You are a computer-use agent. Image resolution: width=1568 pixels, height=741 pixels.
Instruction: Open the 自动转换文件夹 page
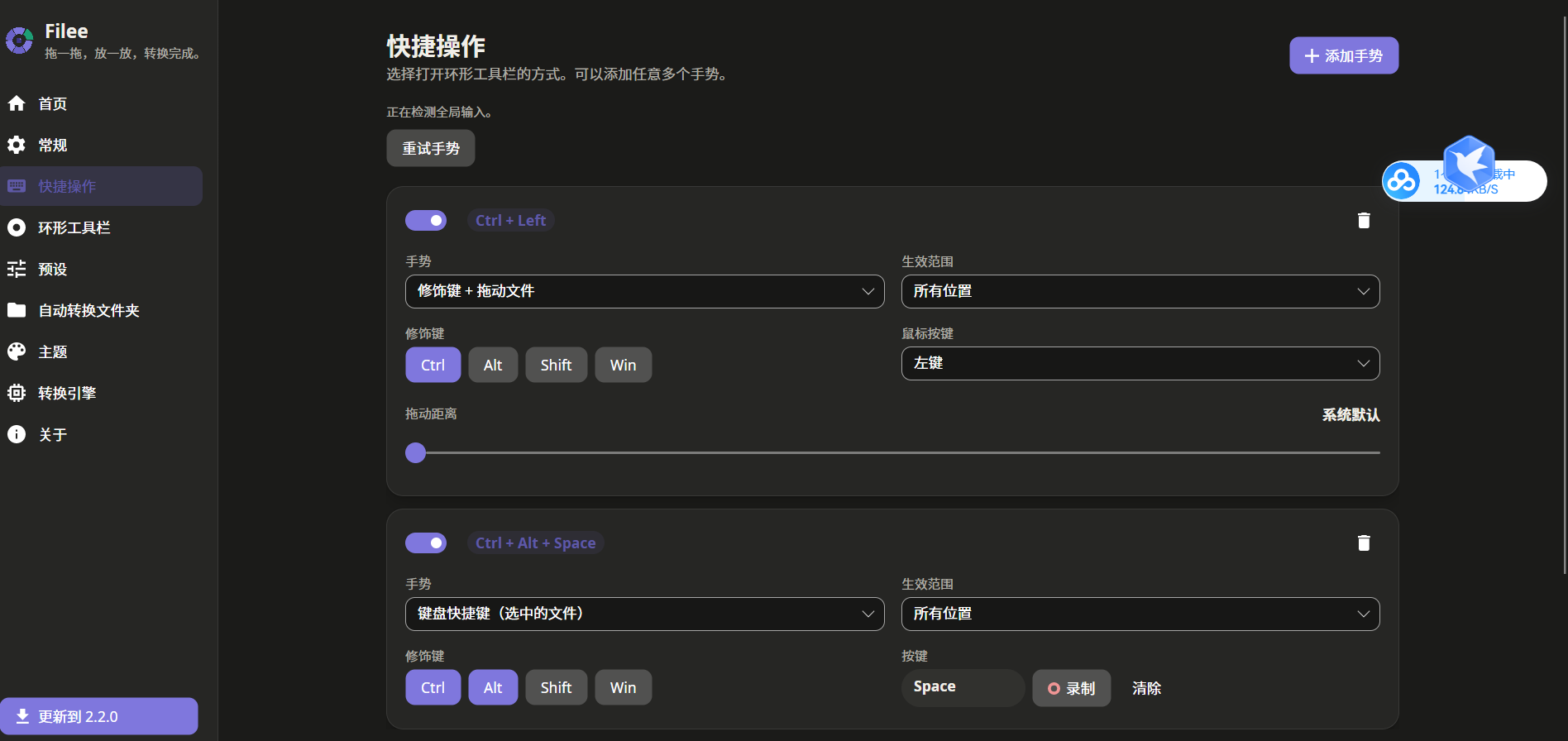101,310
